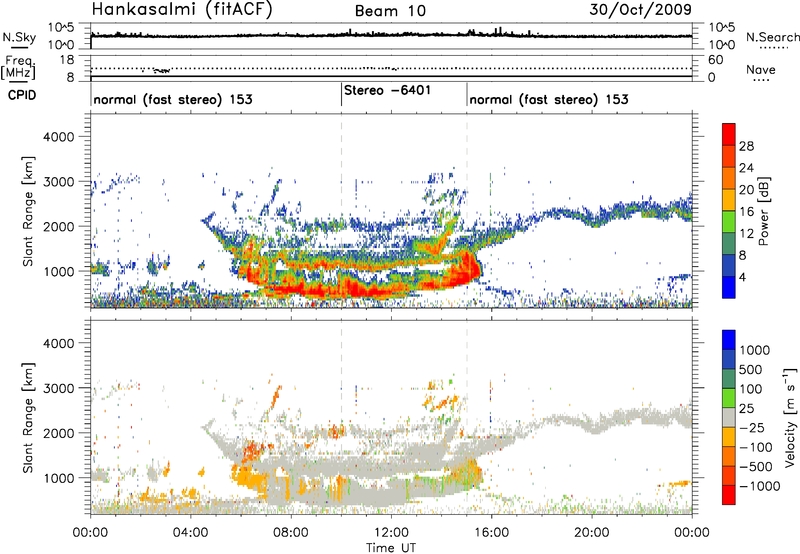Click the '3000' tick on velocity panel

coord(58,388)
